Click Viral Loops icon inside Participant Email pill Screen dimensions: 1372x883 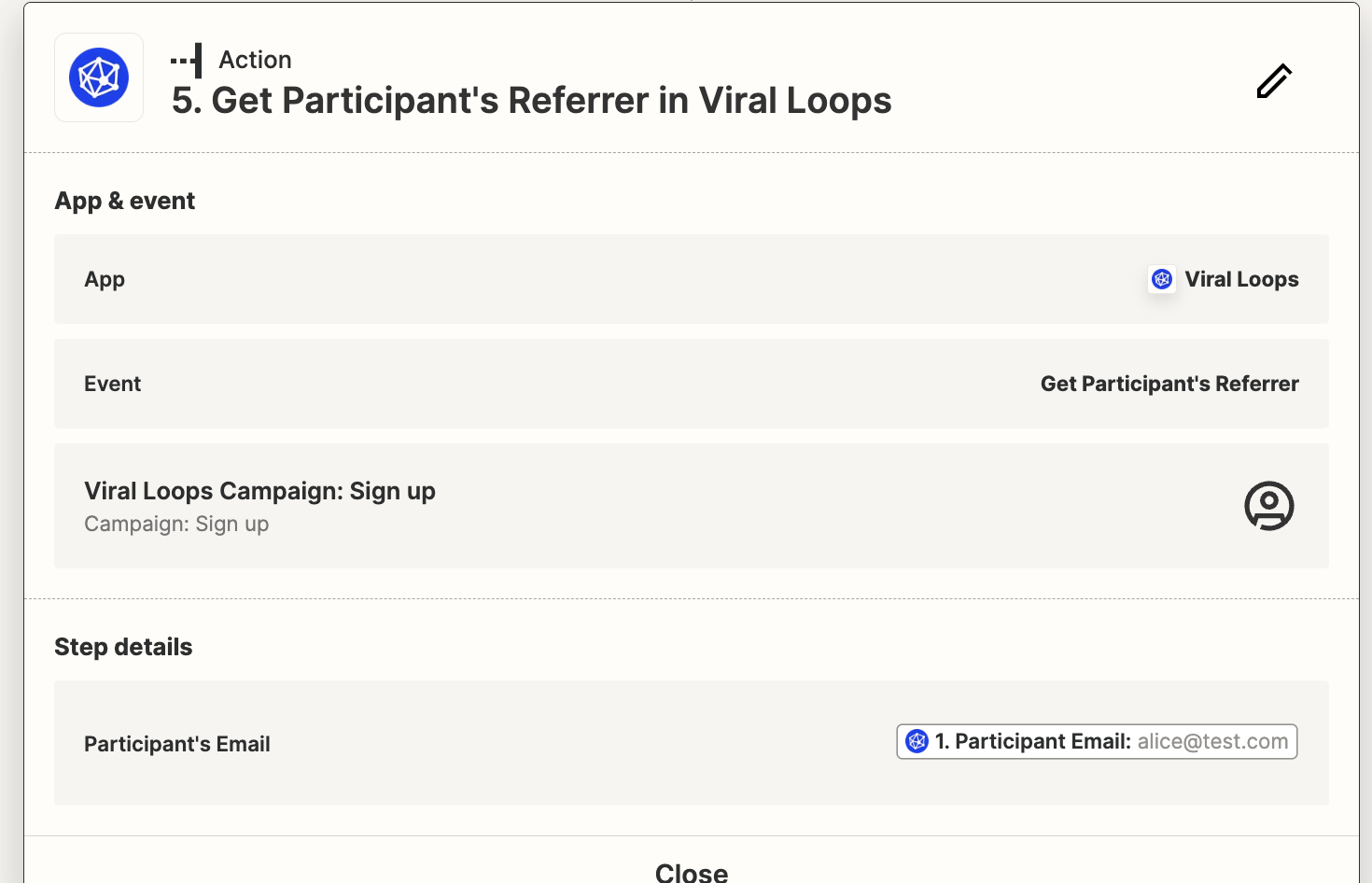click(917, 742)
